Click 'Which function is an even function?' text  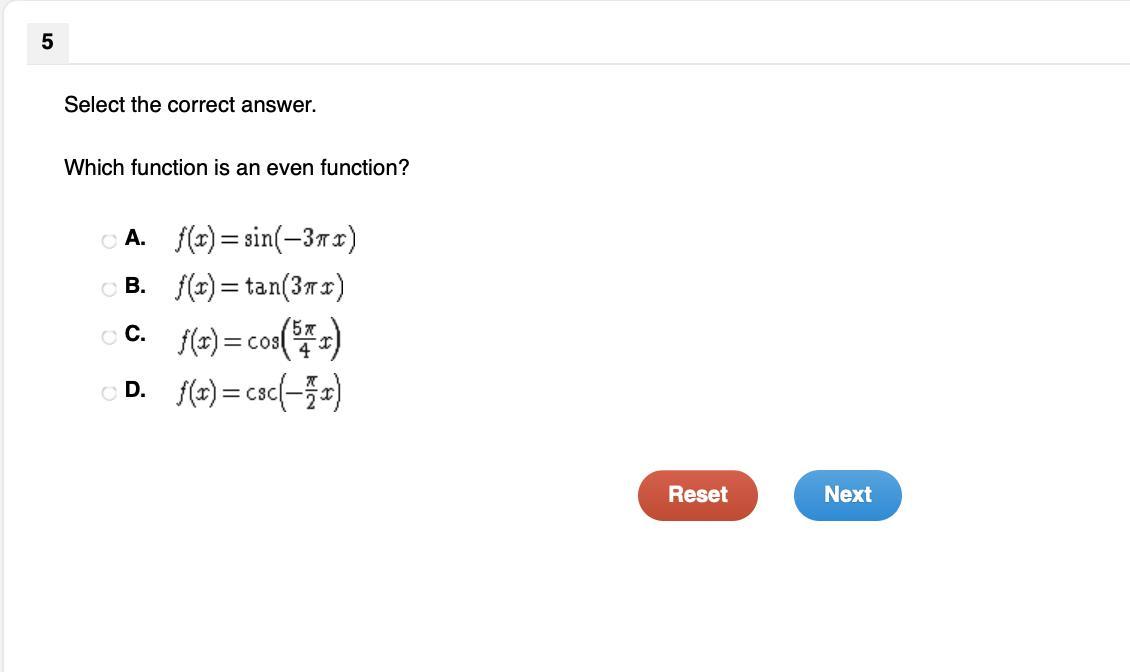[236, 168]
